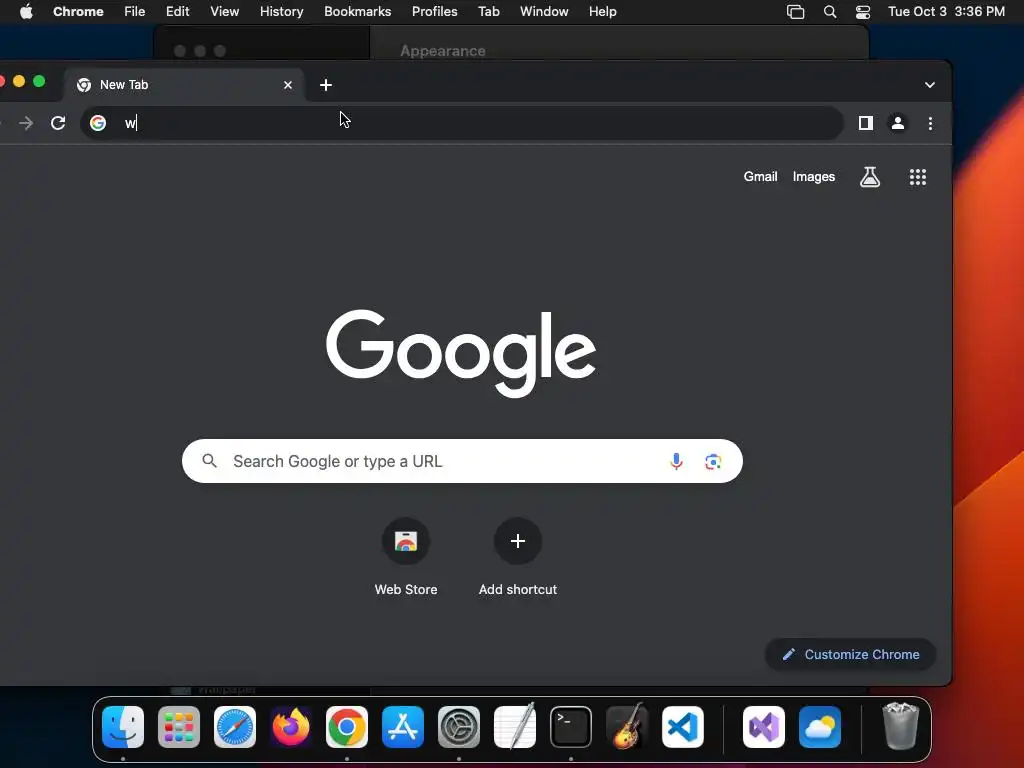Open the Profiles menu

coord(434,11)
